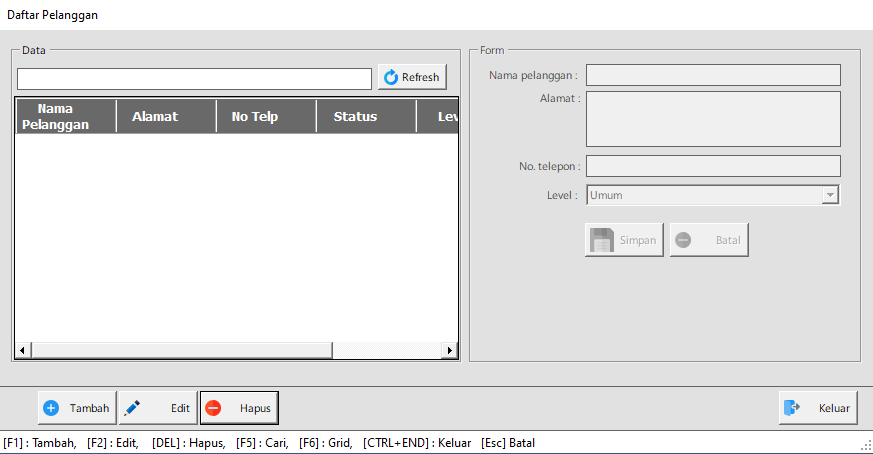The width and height of the screenshot is (873, 454).
Task: Click the exit door icon on Keluar
Action: click(792, 408)
